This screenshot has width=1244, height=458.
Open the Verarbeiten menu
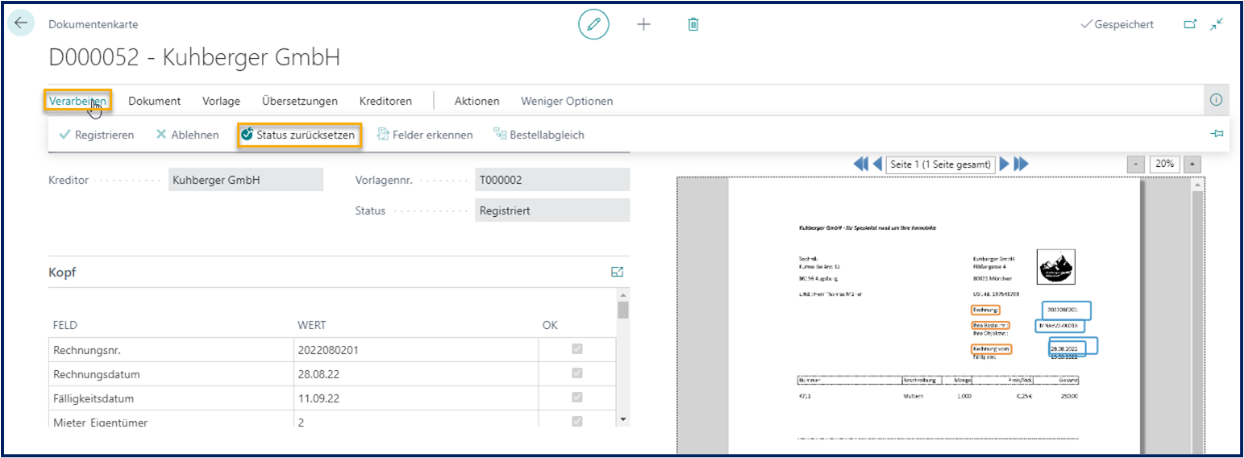[x=77, y=101]
